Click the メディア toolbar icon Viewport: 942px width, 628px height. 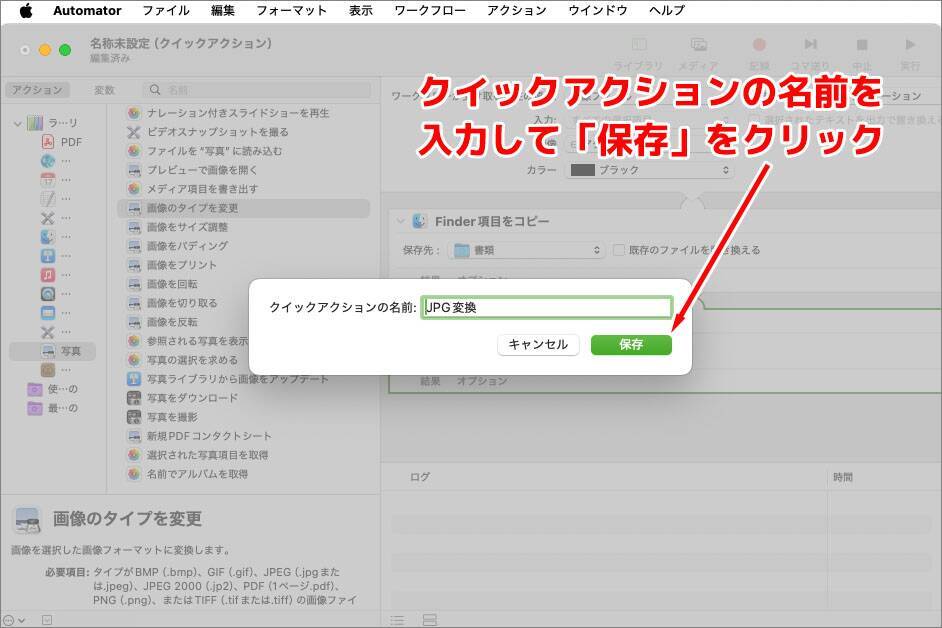(699, 51)
